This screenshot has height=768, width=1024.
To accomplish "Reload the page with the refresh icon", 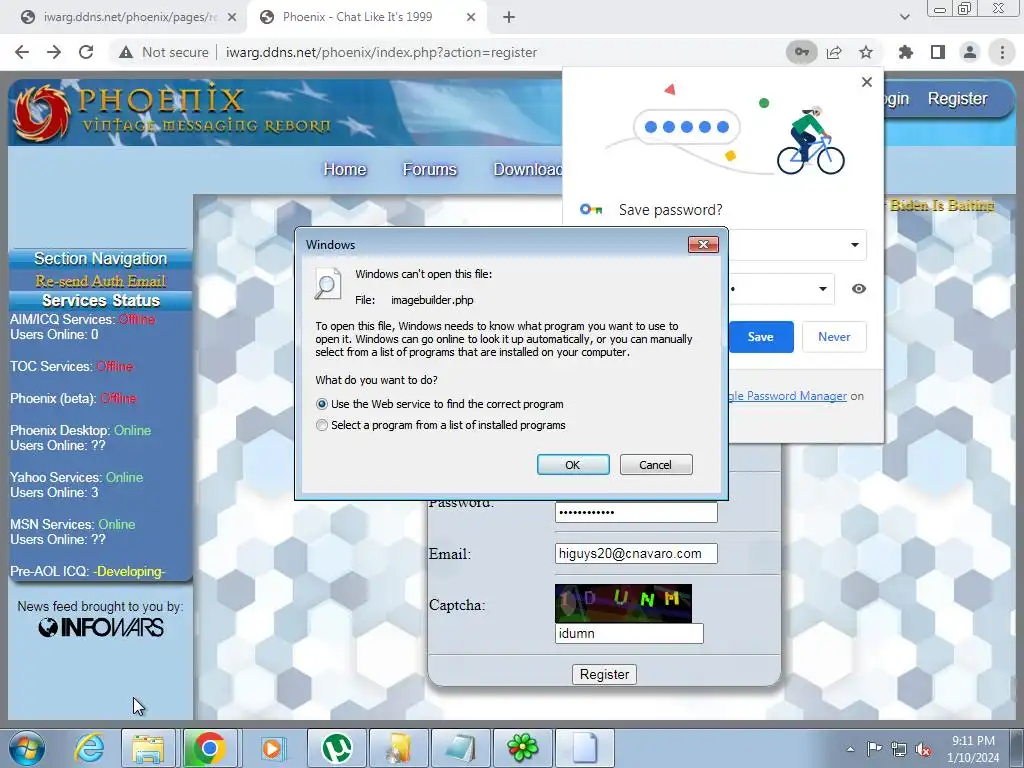I will [86, 52].
